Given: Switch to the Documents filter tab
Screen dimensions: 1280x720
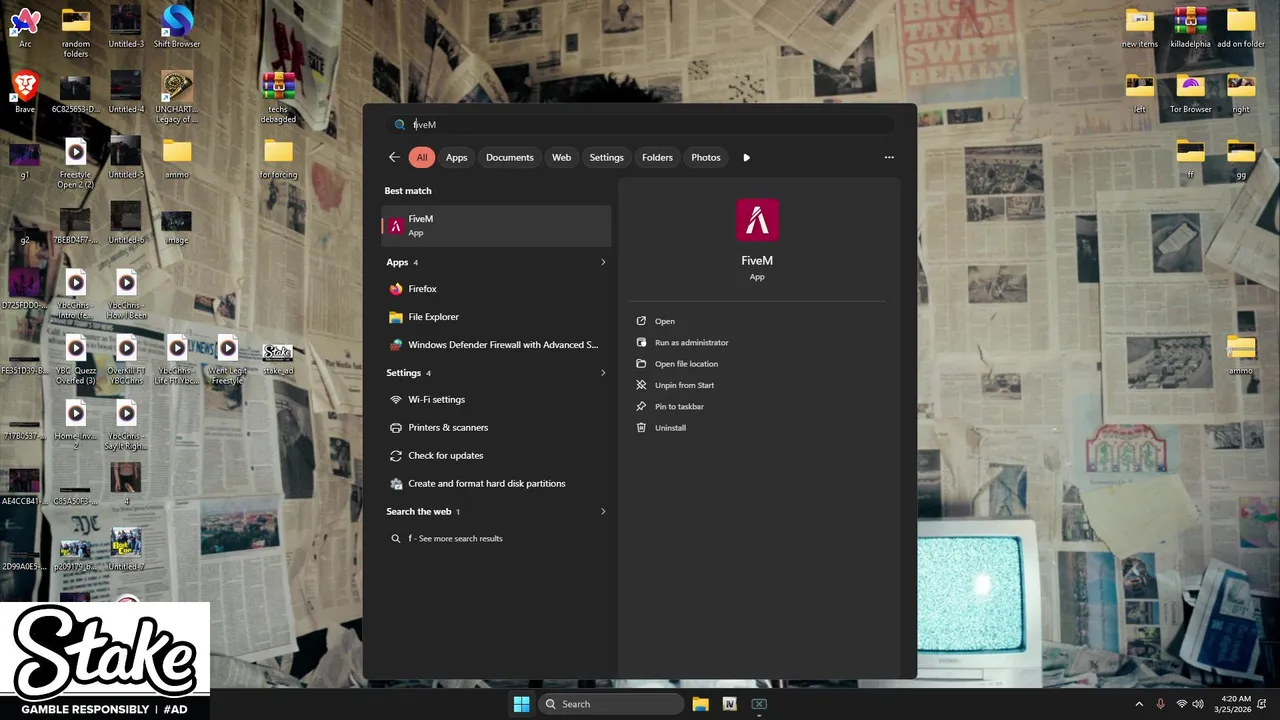Looking at the screenshot, I should click(510, 157).
